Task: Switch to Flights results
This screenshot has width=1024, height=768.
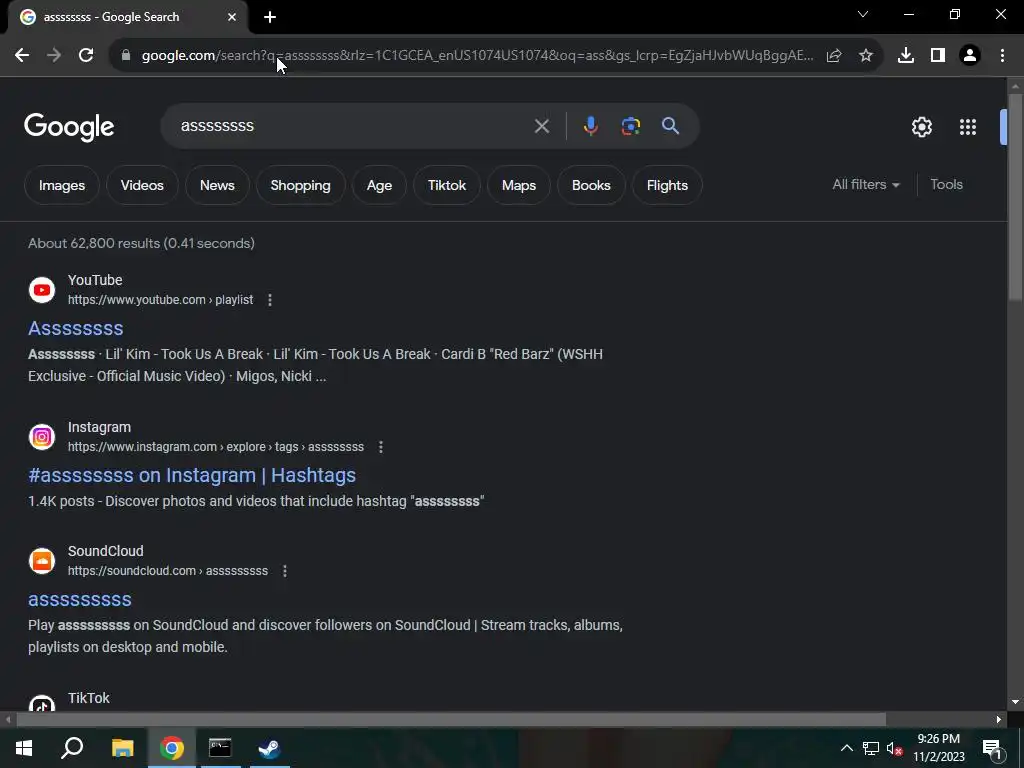Action: 667,185
